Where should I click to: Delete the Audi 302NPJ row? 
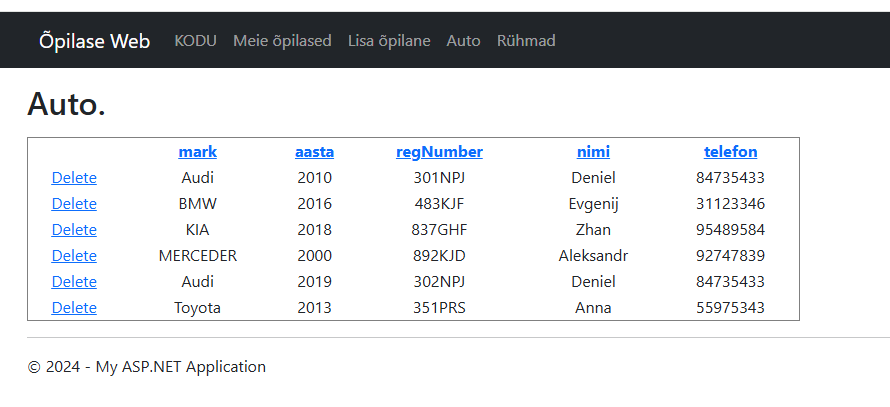[x=74, y=282]
